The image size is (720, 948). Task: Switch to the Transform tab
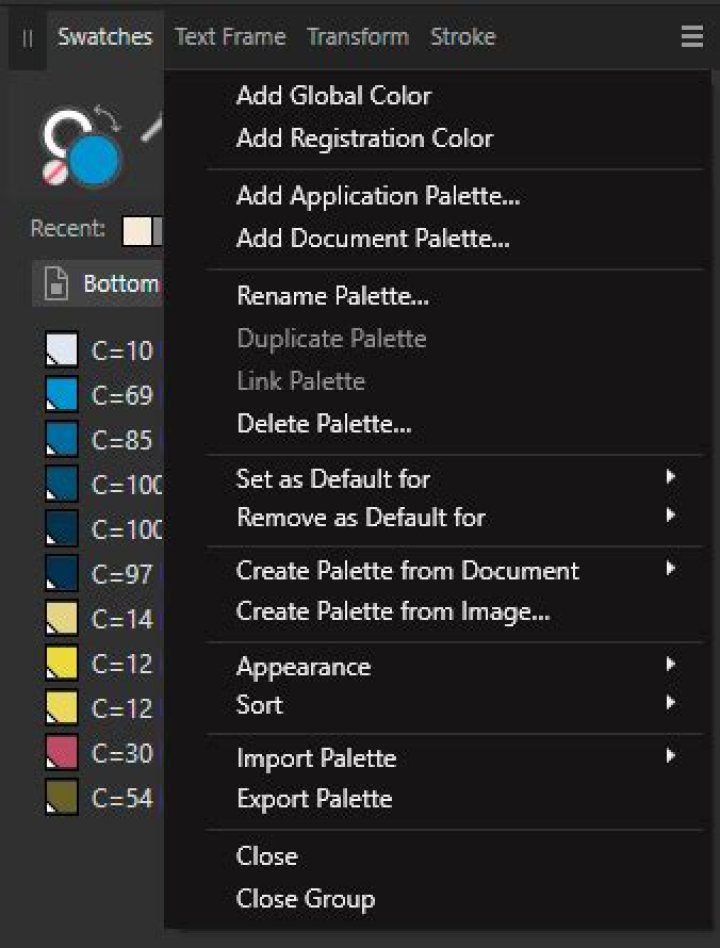[x=358, y=37]
